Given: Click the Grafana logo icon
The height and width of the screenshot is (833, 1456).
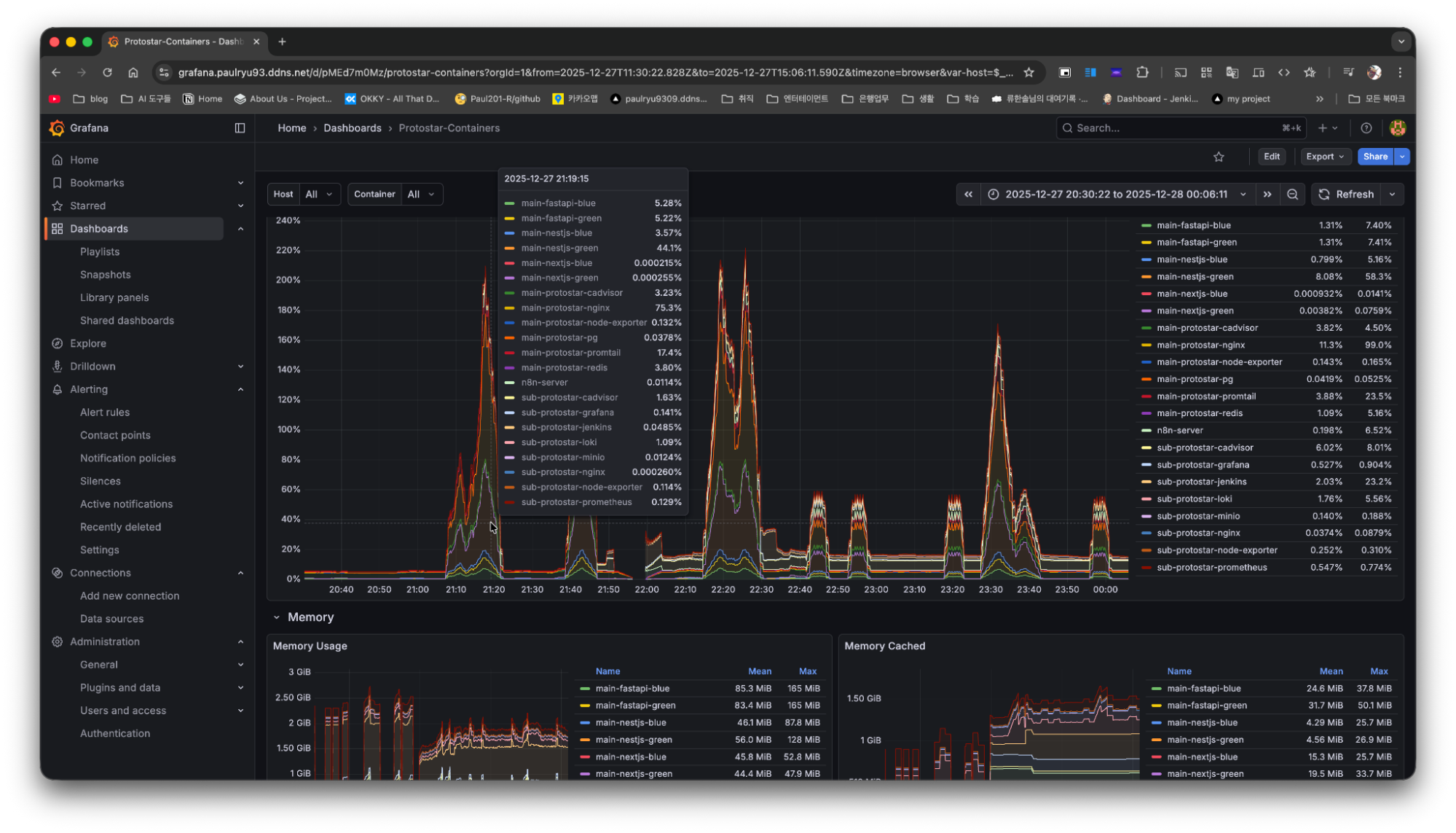Looking at the screenshot, I should (x=57, y=128).
